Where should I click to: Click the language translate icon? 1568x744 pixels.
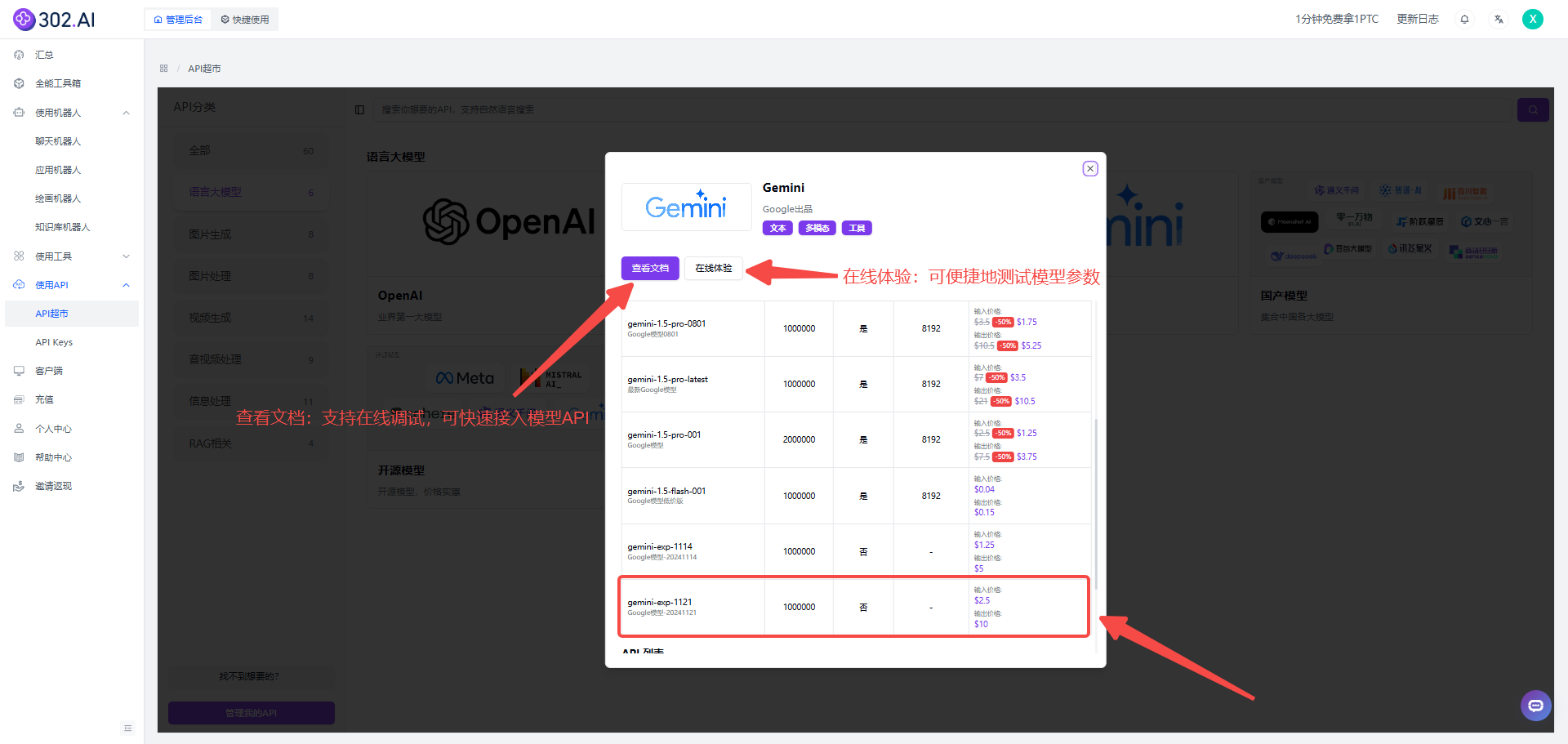[1499, 19]
